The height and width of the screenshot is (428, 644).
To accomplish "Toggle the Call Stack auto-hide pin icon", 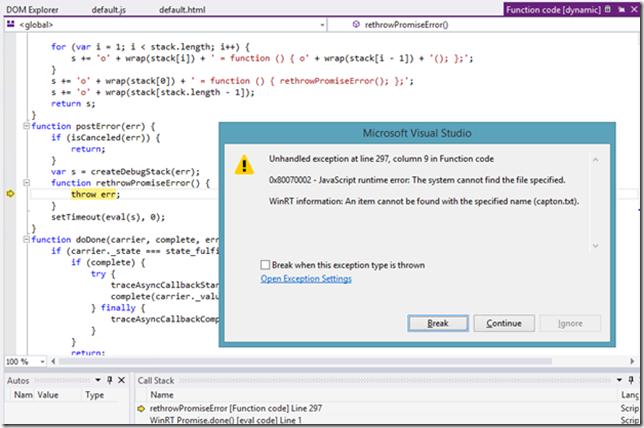I will coord(631,380).
